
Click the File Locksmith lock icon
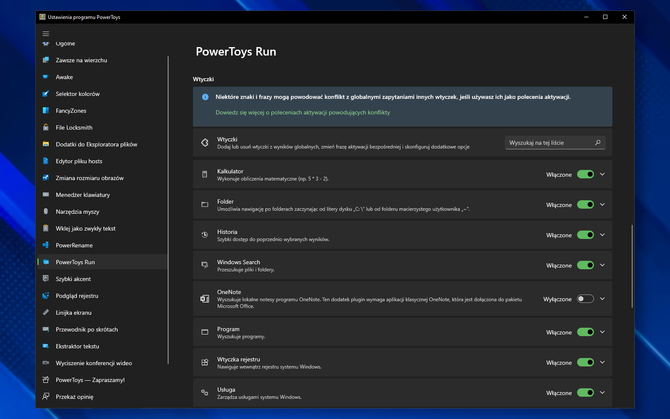point(46,127)
